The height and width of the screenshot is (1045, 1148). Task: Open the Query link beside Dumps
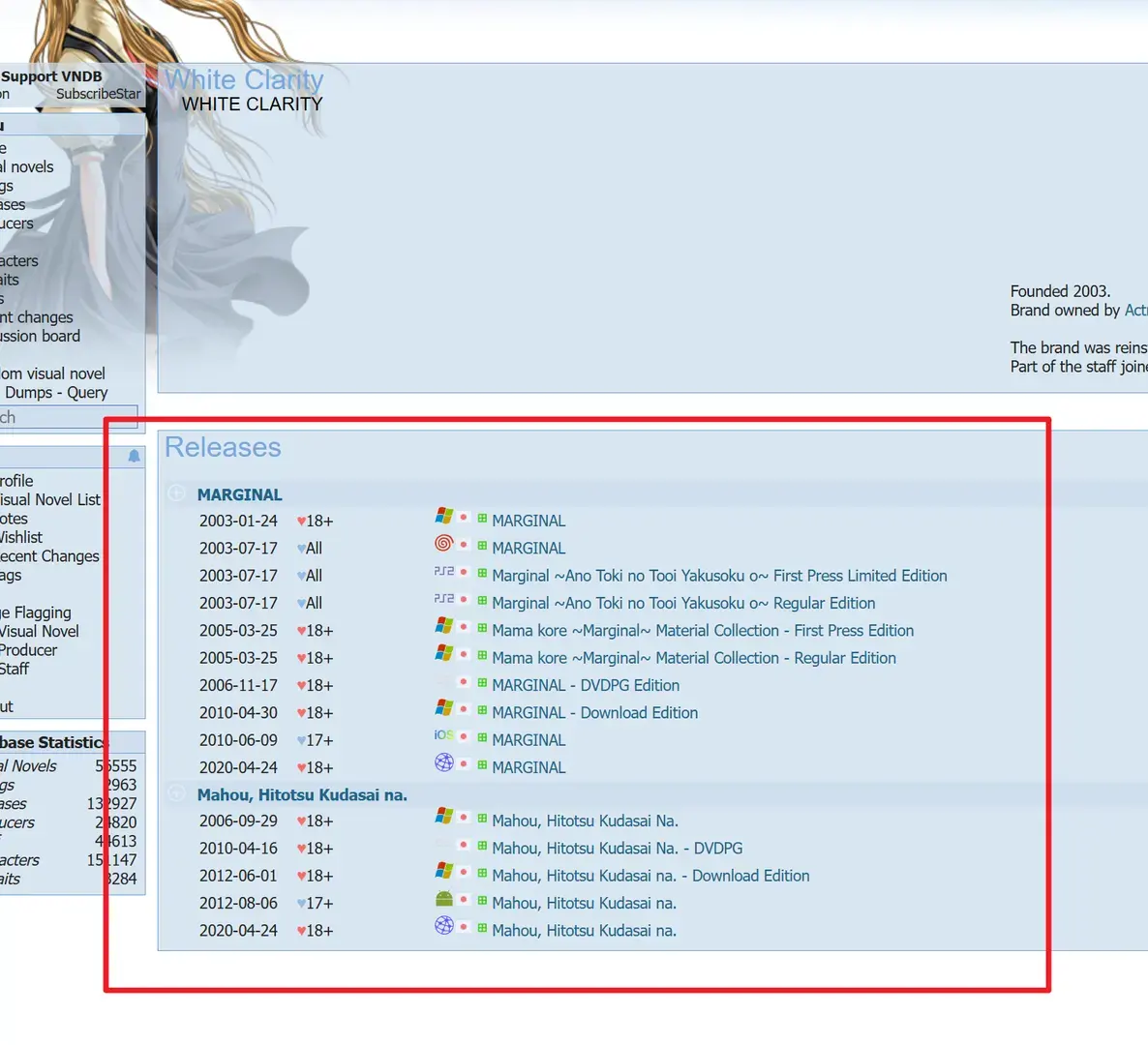(x=87, y=392)
